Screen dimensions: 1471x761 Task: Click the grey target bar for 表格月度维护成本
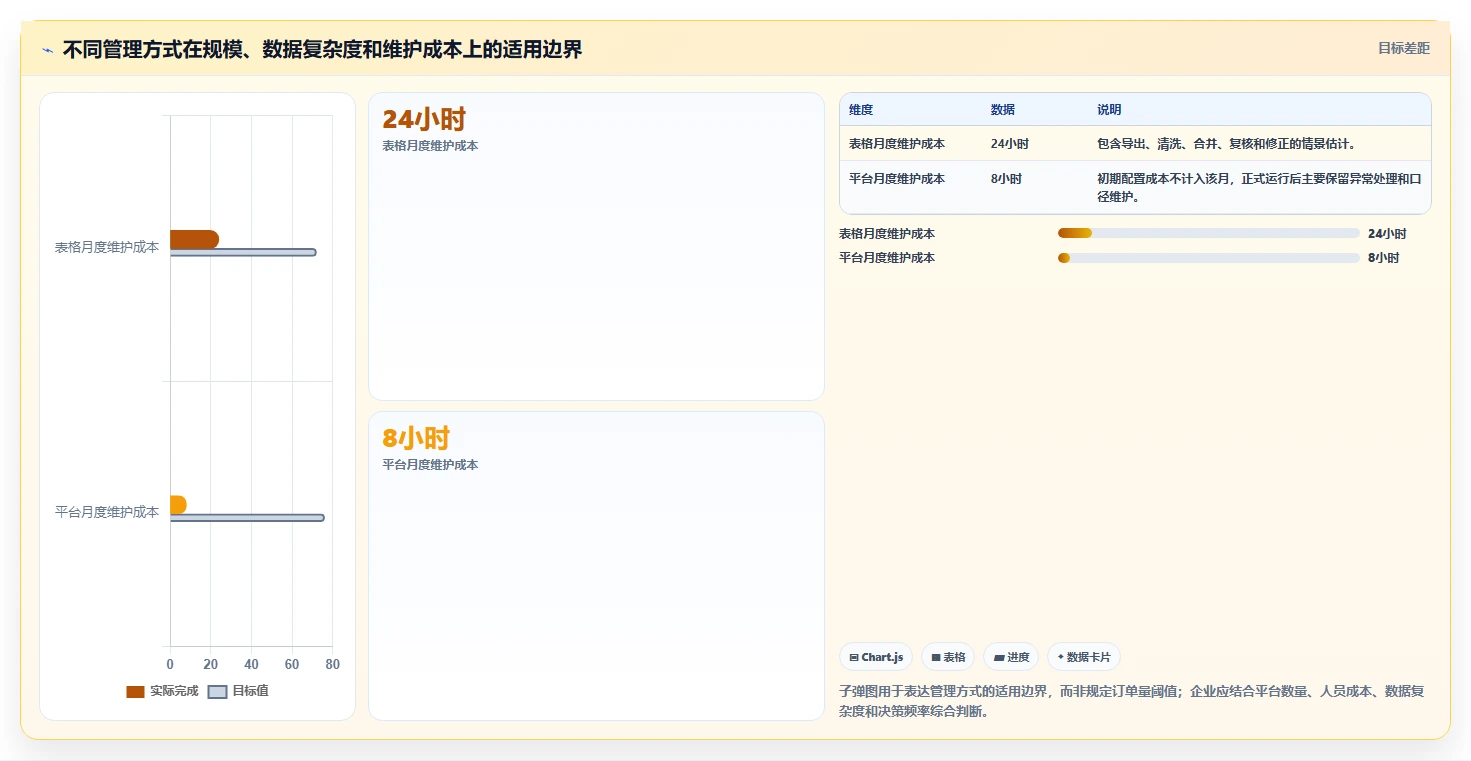click(243, 252)
